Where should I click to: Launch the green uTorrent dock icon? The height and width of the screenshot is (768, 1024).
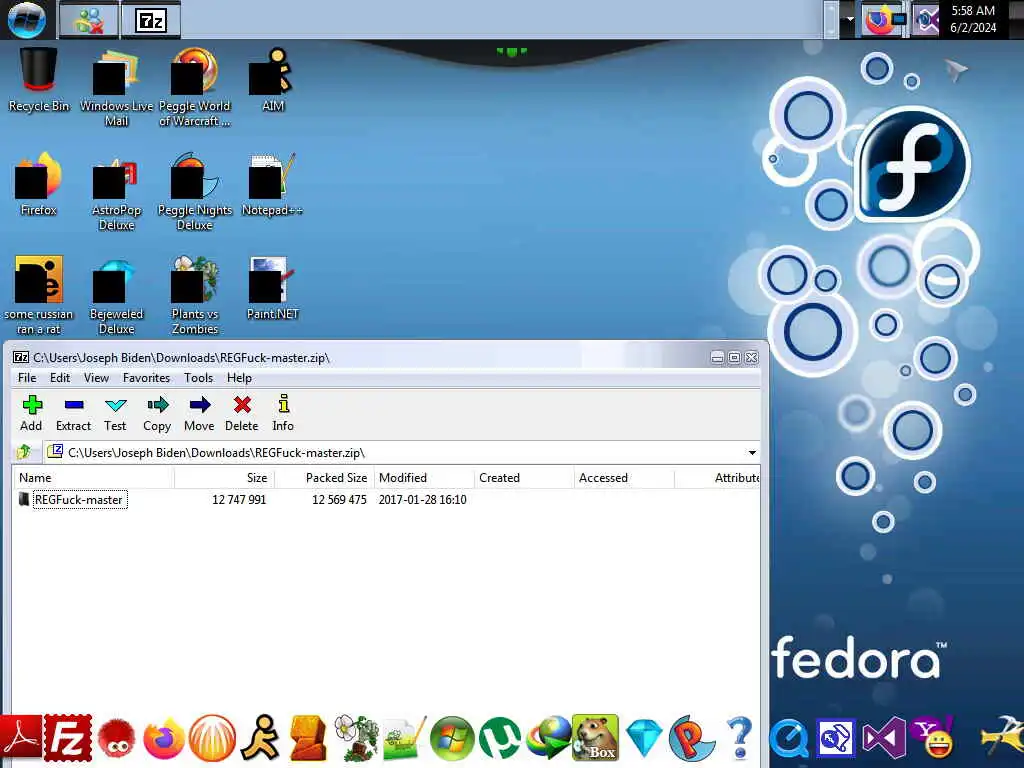(x=500, y=739)
